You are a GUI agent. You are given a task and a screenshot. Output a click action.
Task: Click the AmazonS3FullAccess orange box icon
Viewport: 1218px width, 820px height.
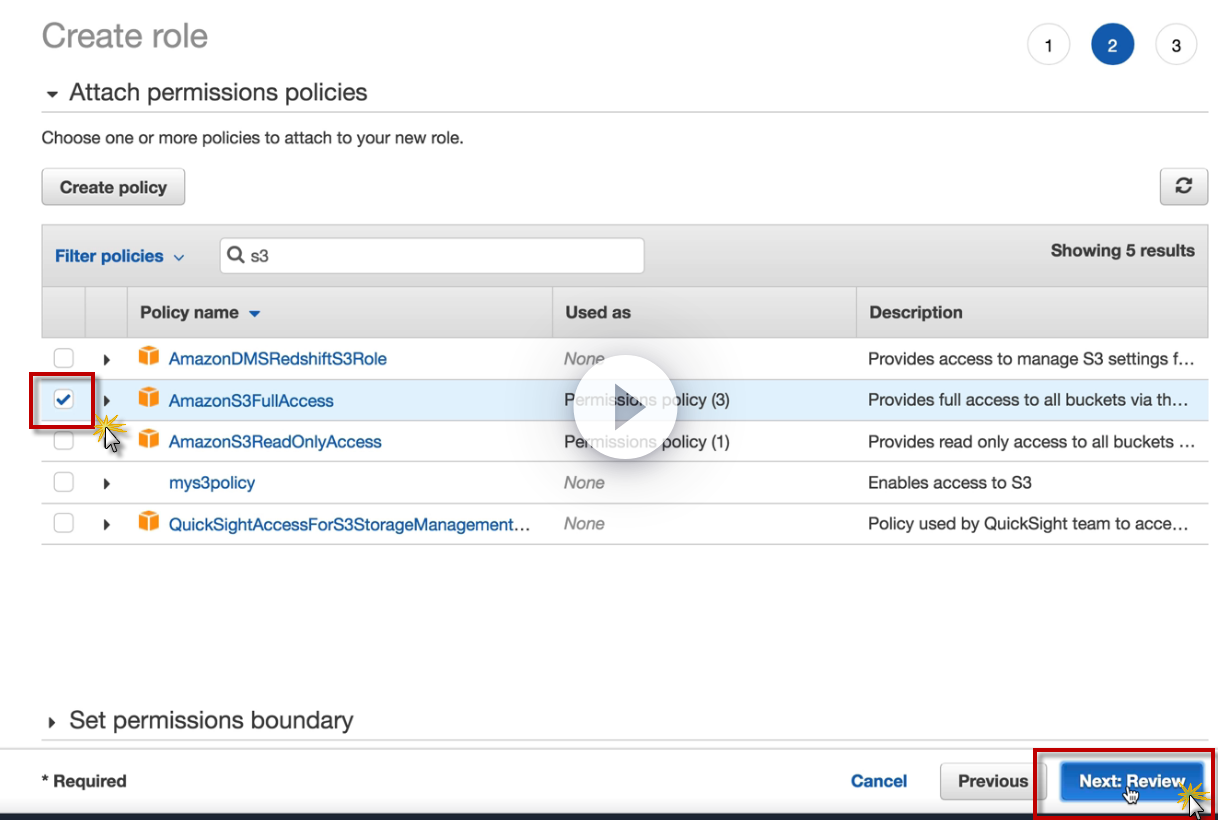[x=149, y=398]
